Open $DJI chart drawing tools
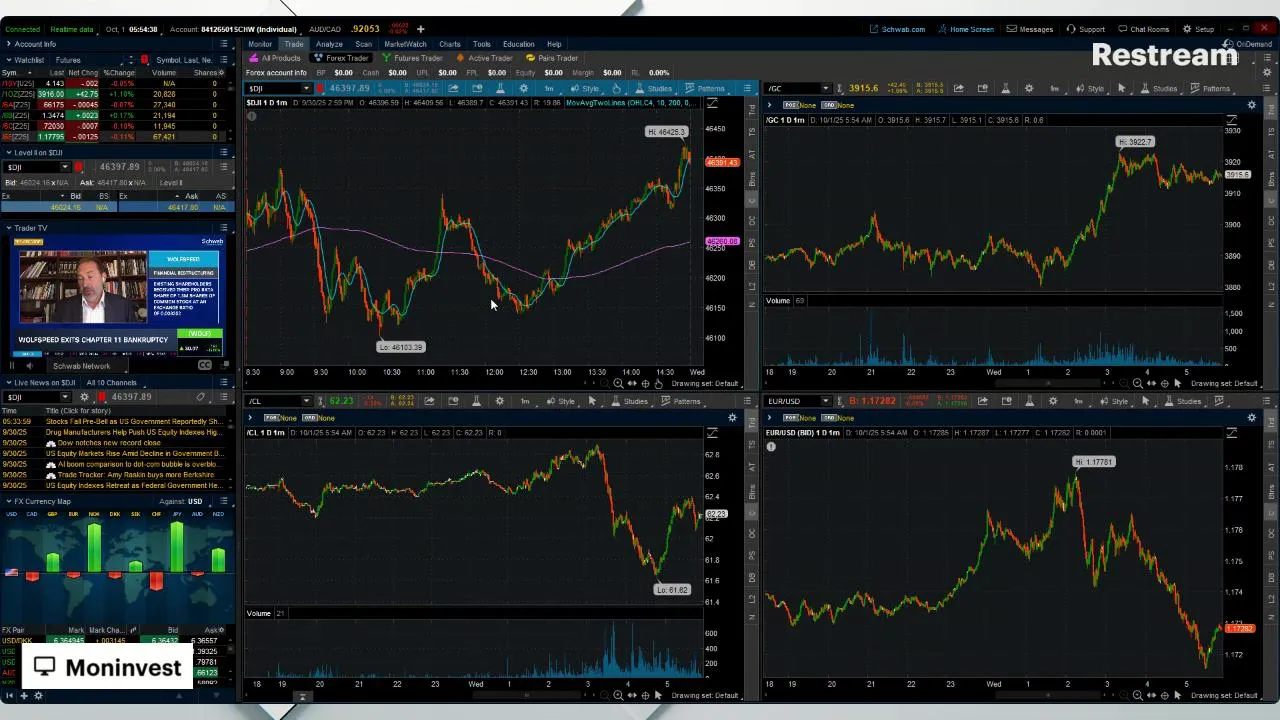The width and height of the screenshot is (1280, 720). pos(616,89)
